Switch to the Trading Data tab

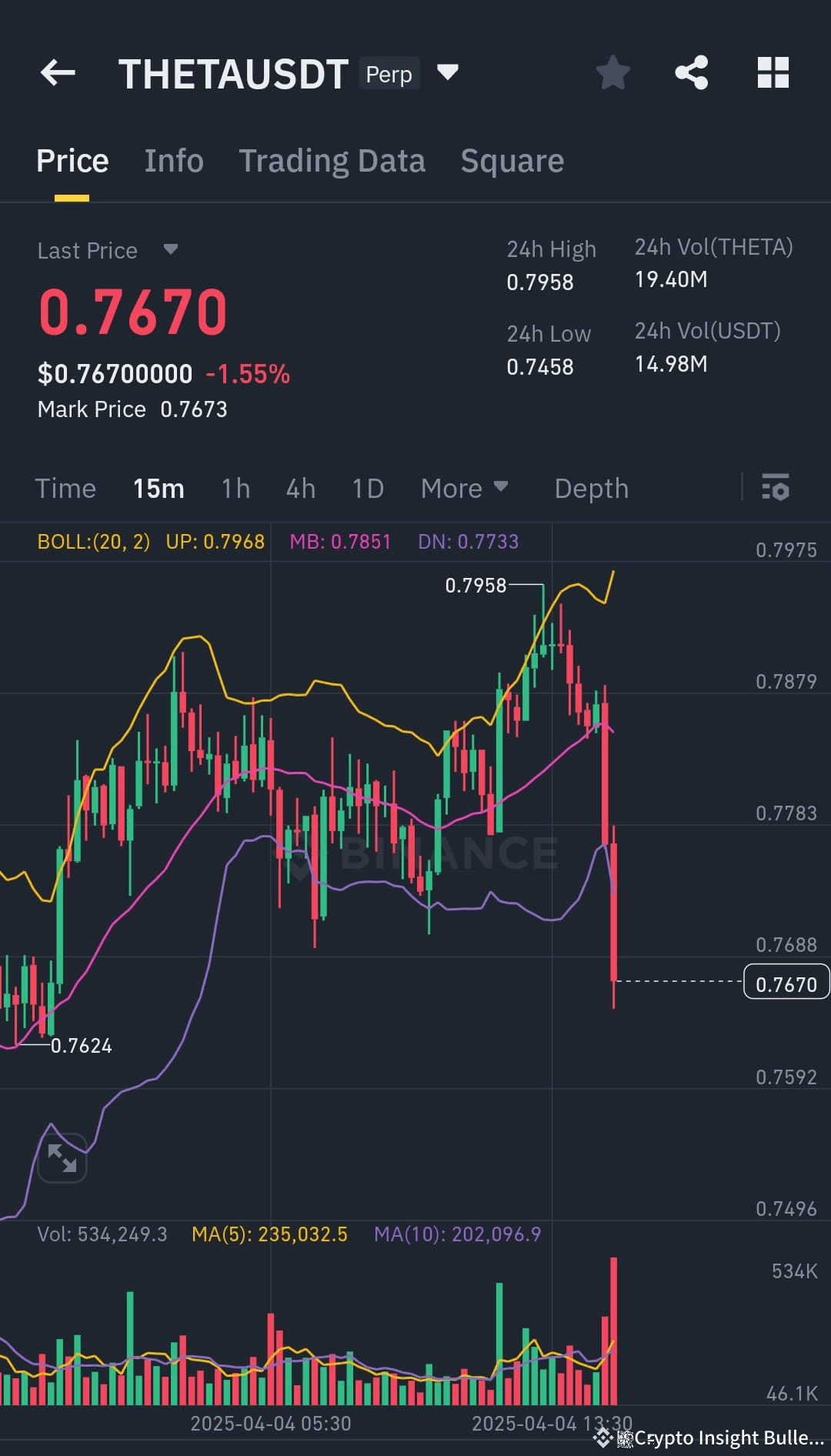point(332,161)
